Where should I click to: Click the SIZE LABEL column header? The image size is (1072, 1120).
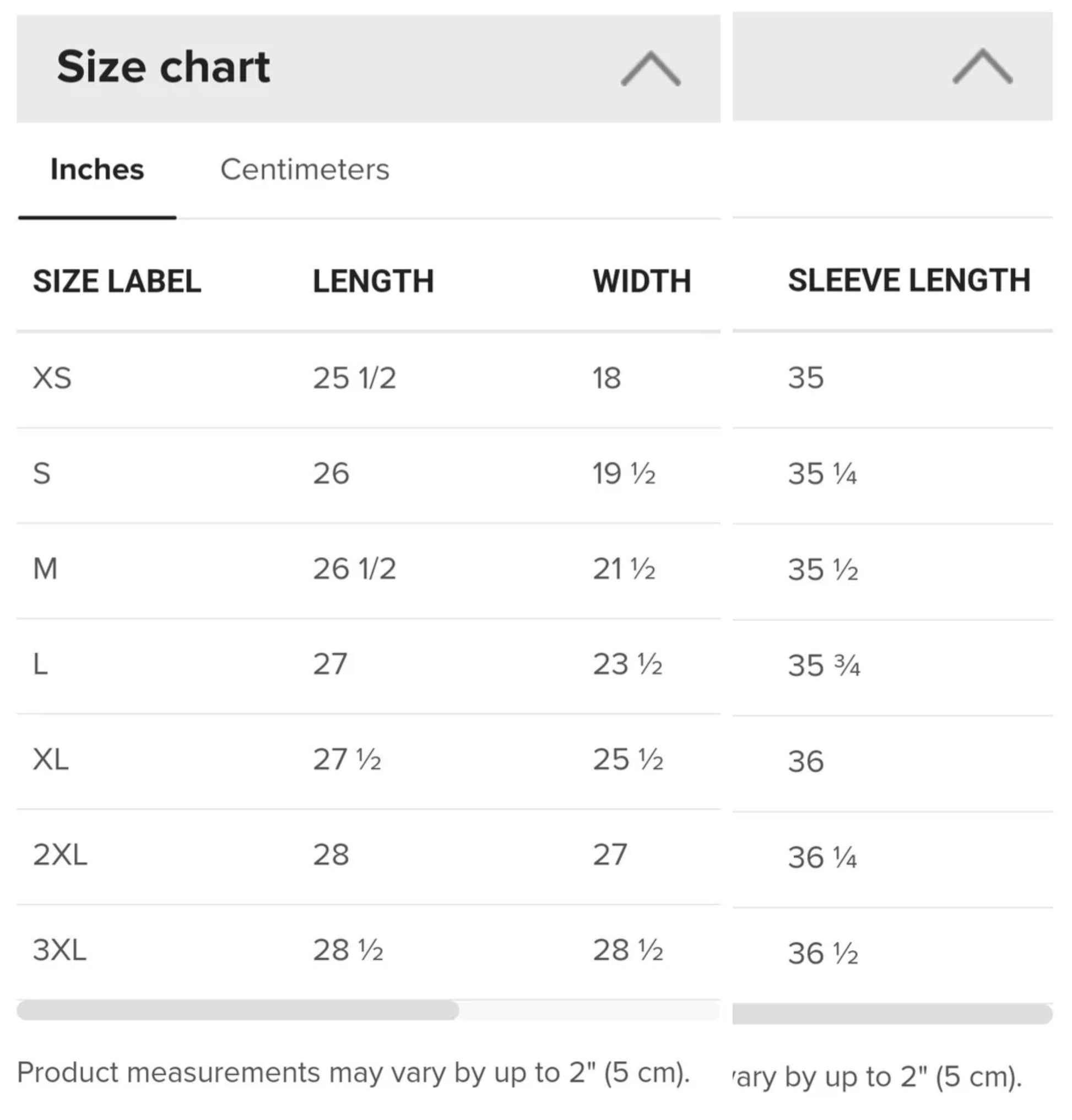coord(117,281)
